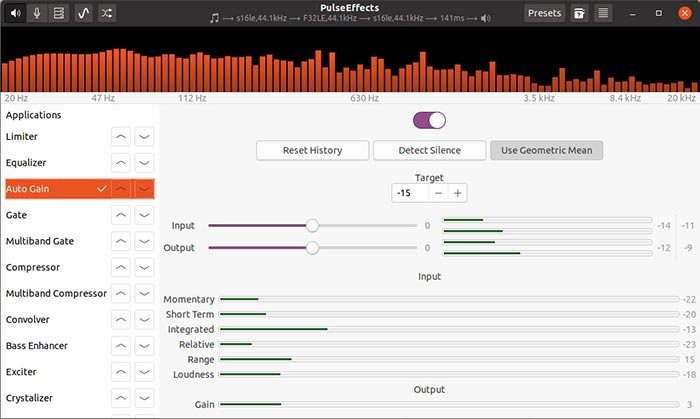Switch to microphone input effects
The width and height of the screenshot is (700, 419).
(x=37, y=13)
